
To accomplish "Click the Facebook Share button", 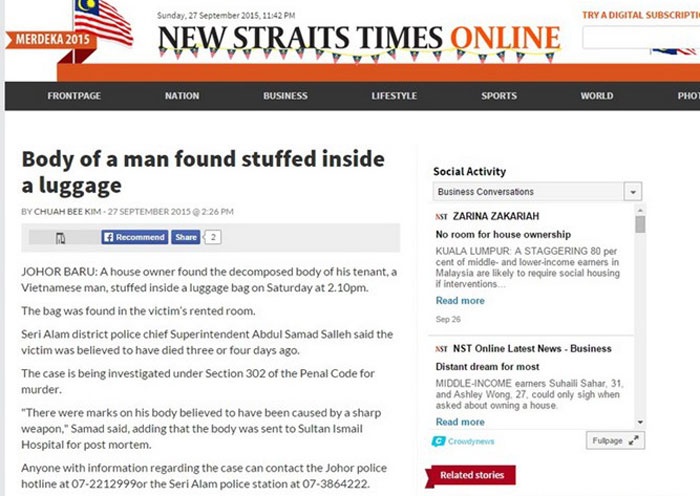I will coord(186,237).
